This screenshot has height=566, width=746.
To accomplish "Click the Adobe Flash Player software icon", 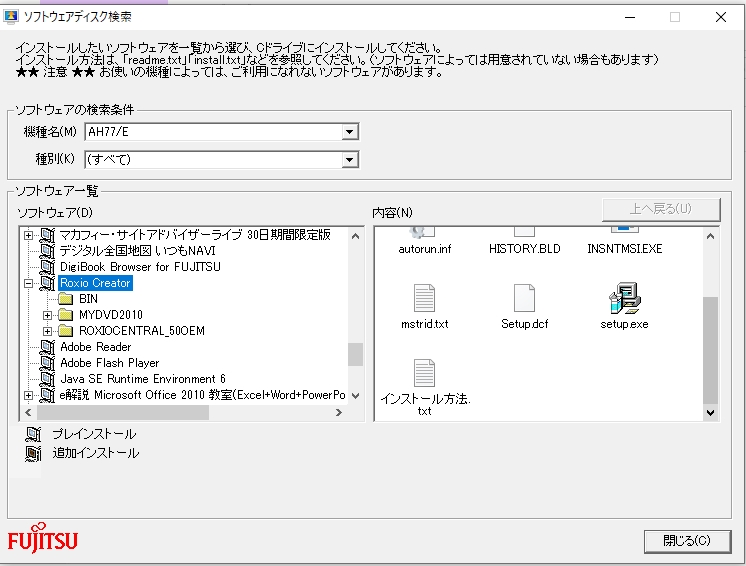I will pyautogui.click(x=48, y=363).
